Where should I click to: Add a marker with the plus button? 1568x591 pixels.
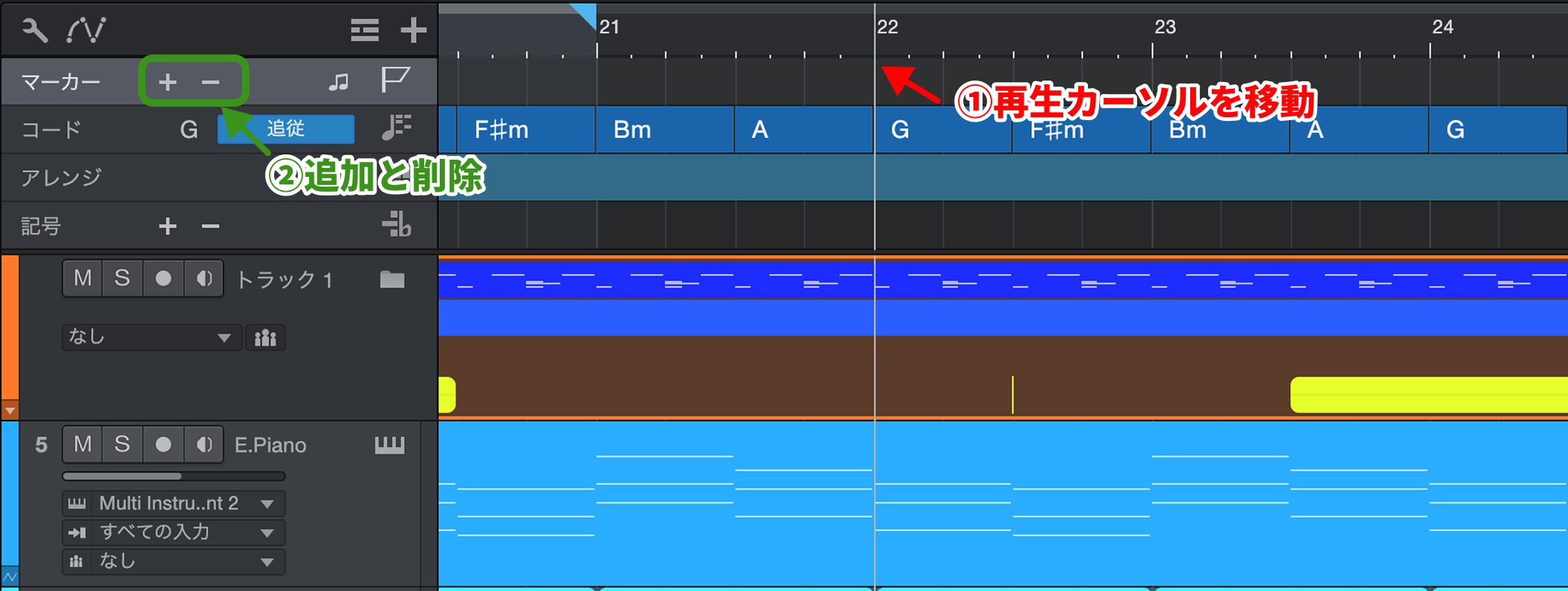click(x=168, y=81)
